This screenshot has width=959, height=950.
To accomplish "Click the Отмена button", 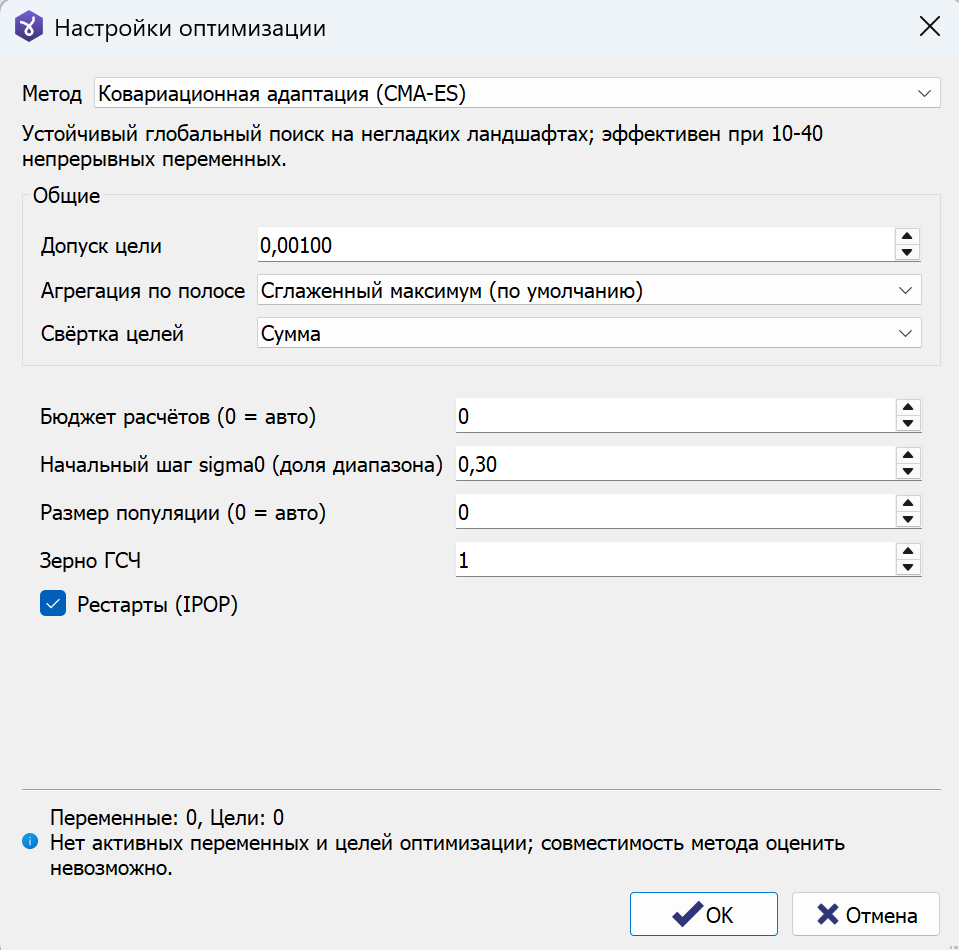I will [865, 914].
